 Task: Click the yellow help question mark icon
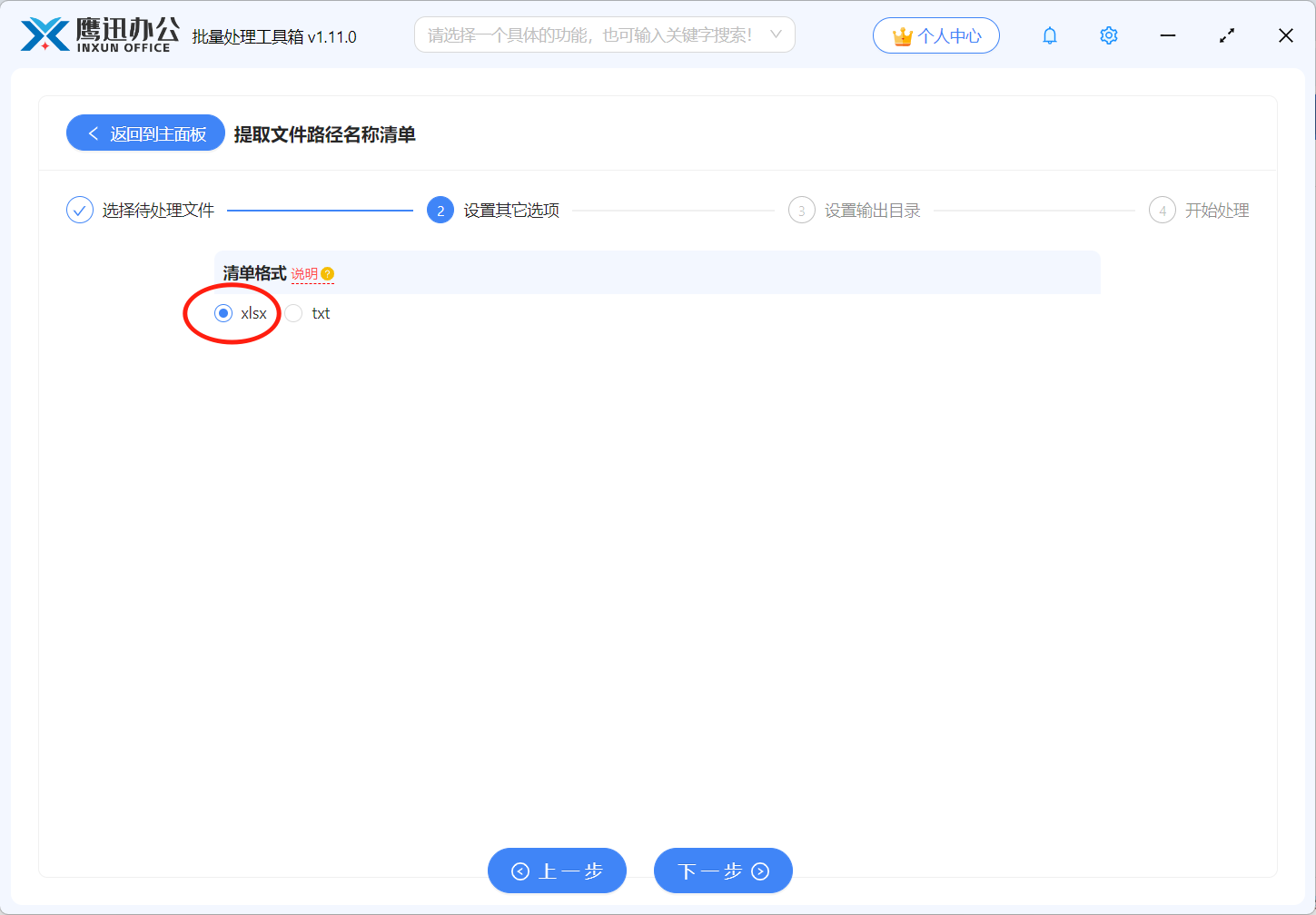(328, 274)
